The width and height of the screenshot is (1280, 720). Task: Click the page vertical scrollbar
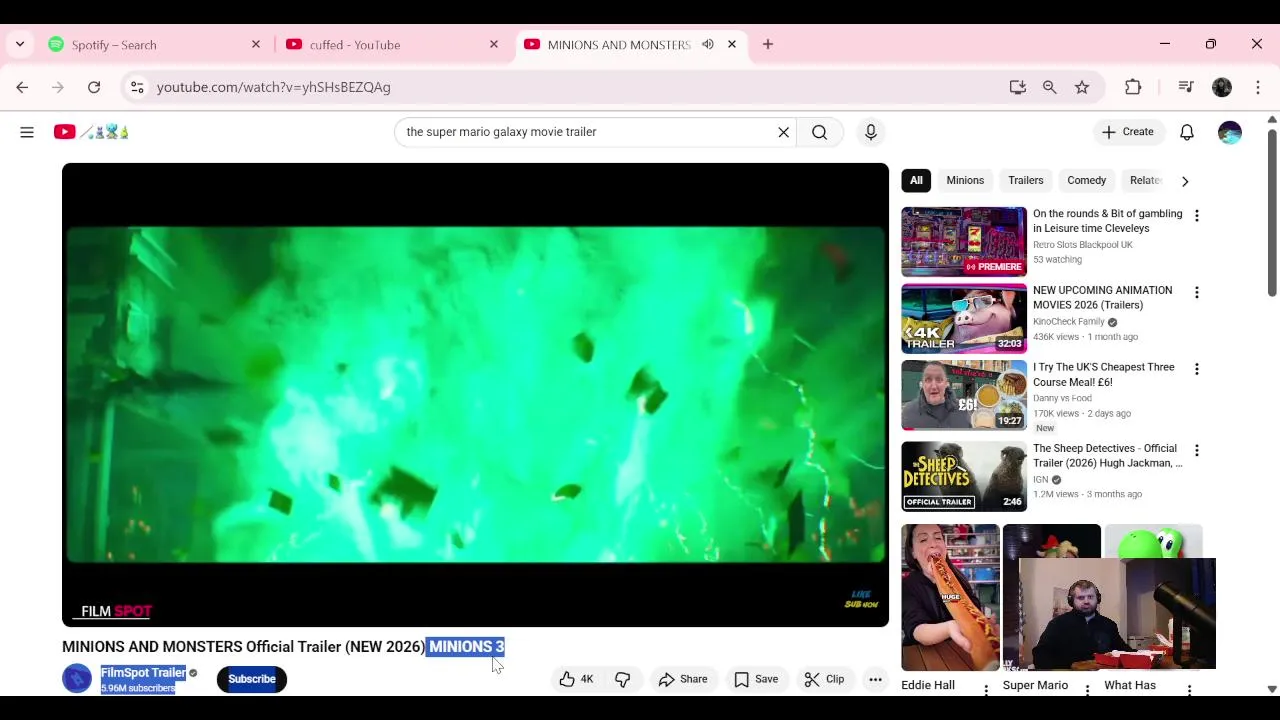click(x=1272, y=213)
